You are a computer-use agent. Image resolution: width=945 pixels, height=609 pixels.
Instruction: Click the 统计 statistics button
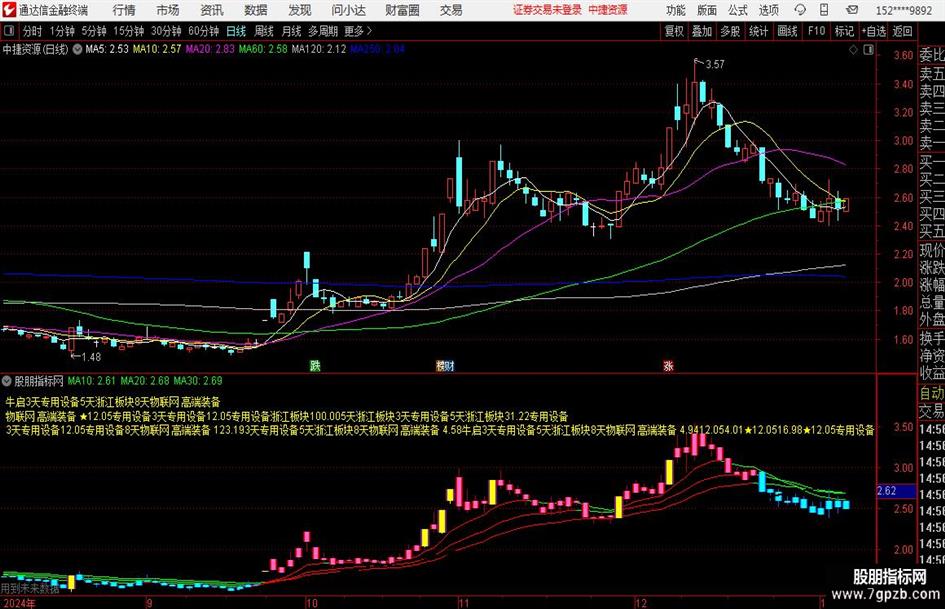coord(758,31)
